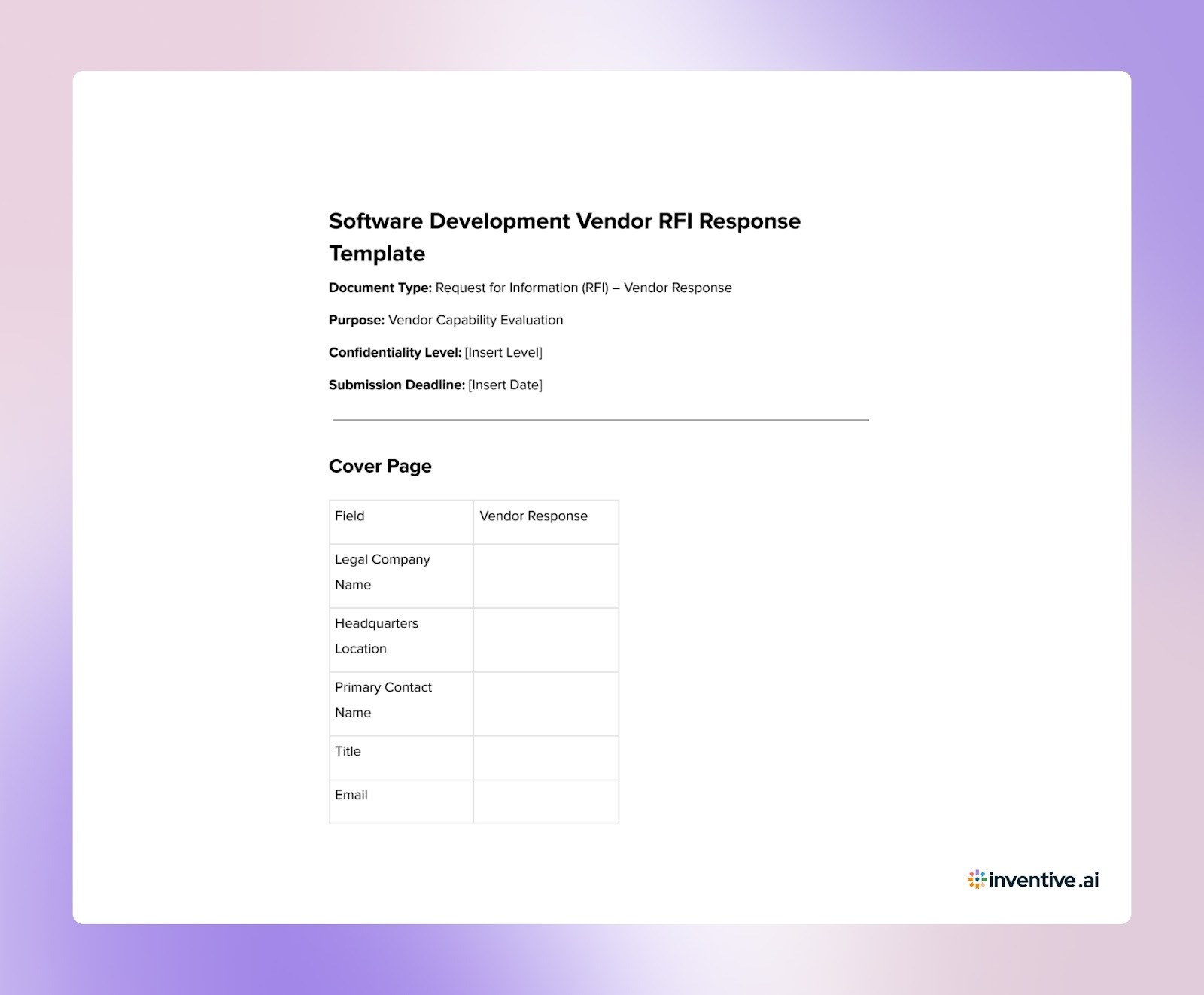Viewport: 1204px width, 995px height.
Task: Select the Headquarters Location row
Action: (x=377, y=636)
